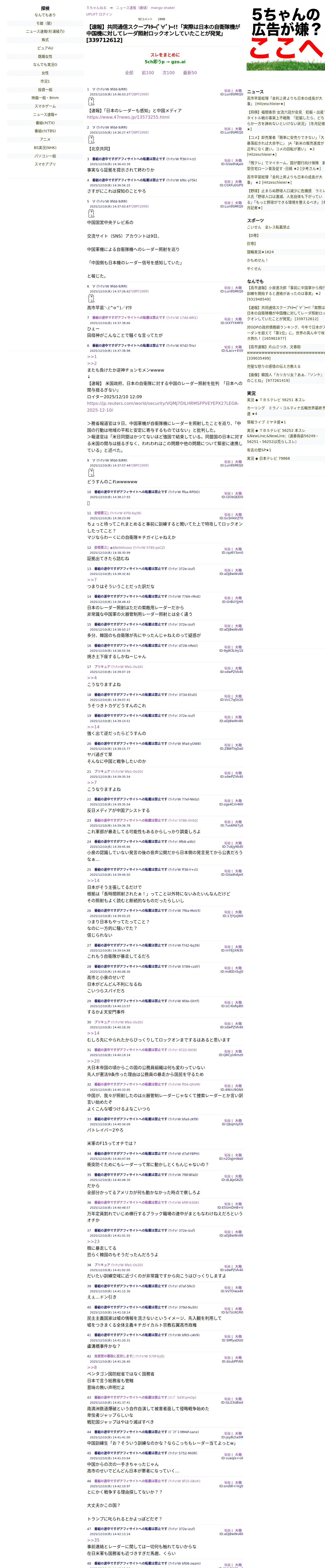Click 2BP(1000) link in post 1
The image size is (325, 1568).
click(139, 94)
